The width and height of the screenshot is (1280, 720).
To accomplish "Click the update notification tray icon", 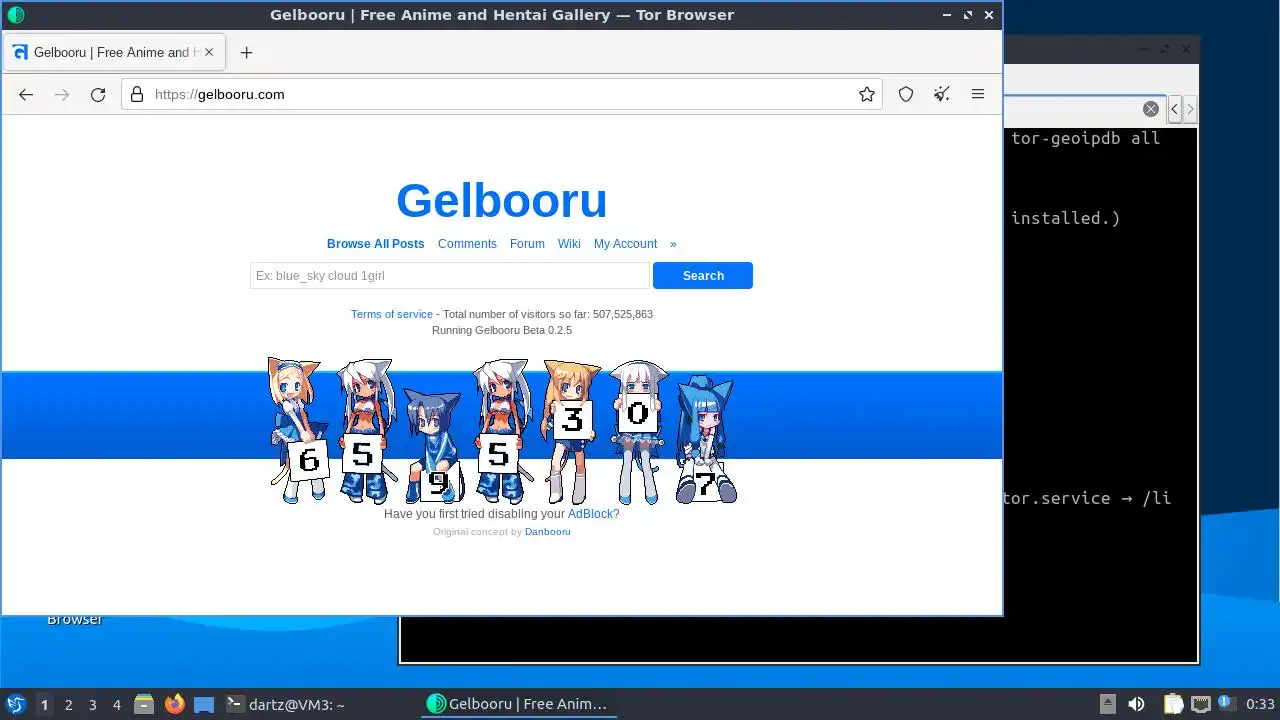I will [1226, 703].
